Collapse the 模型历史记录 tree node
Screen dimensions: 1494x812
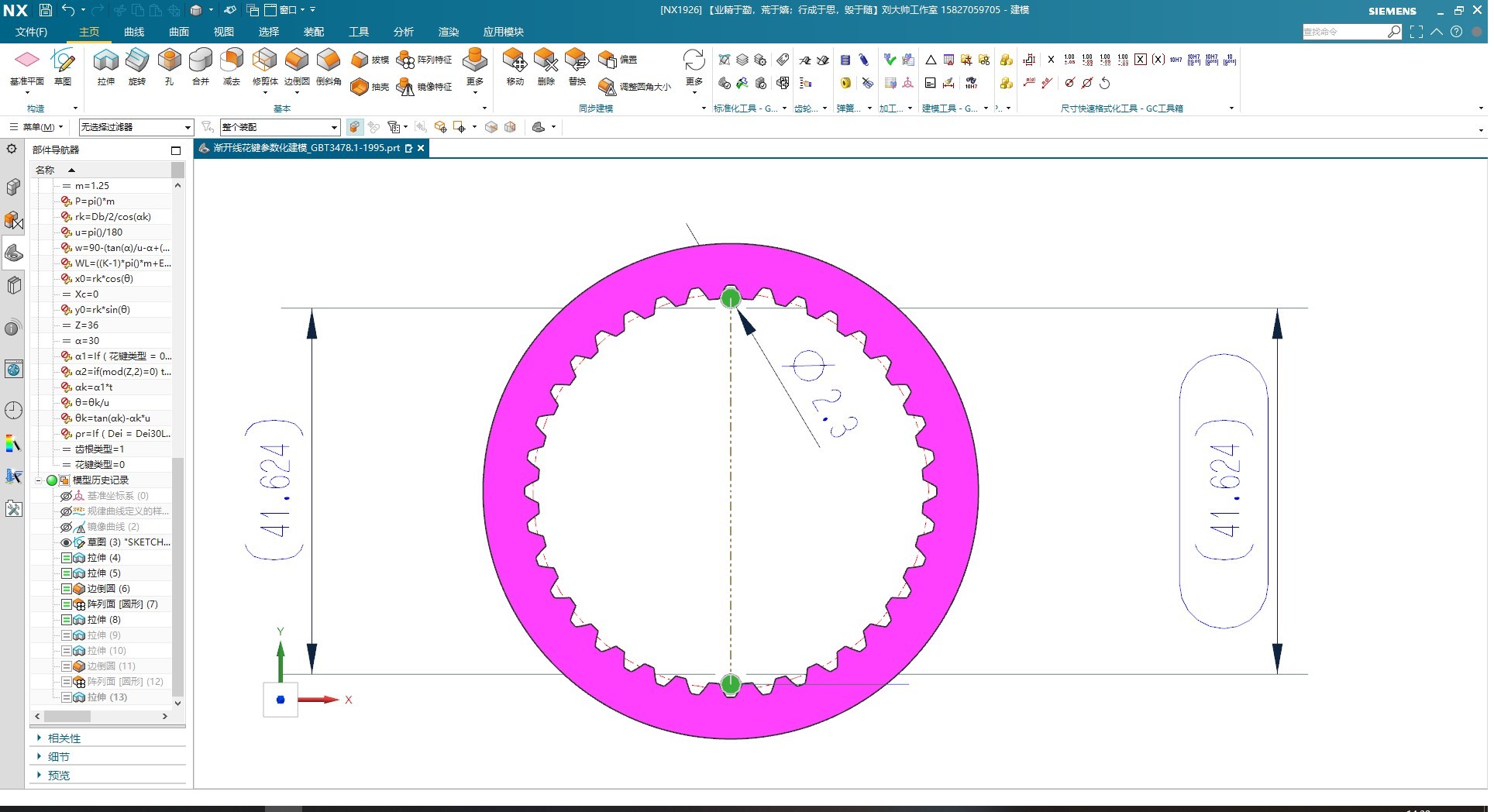(x=38, y=480)
